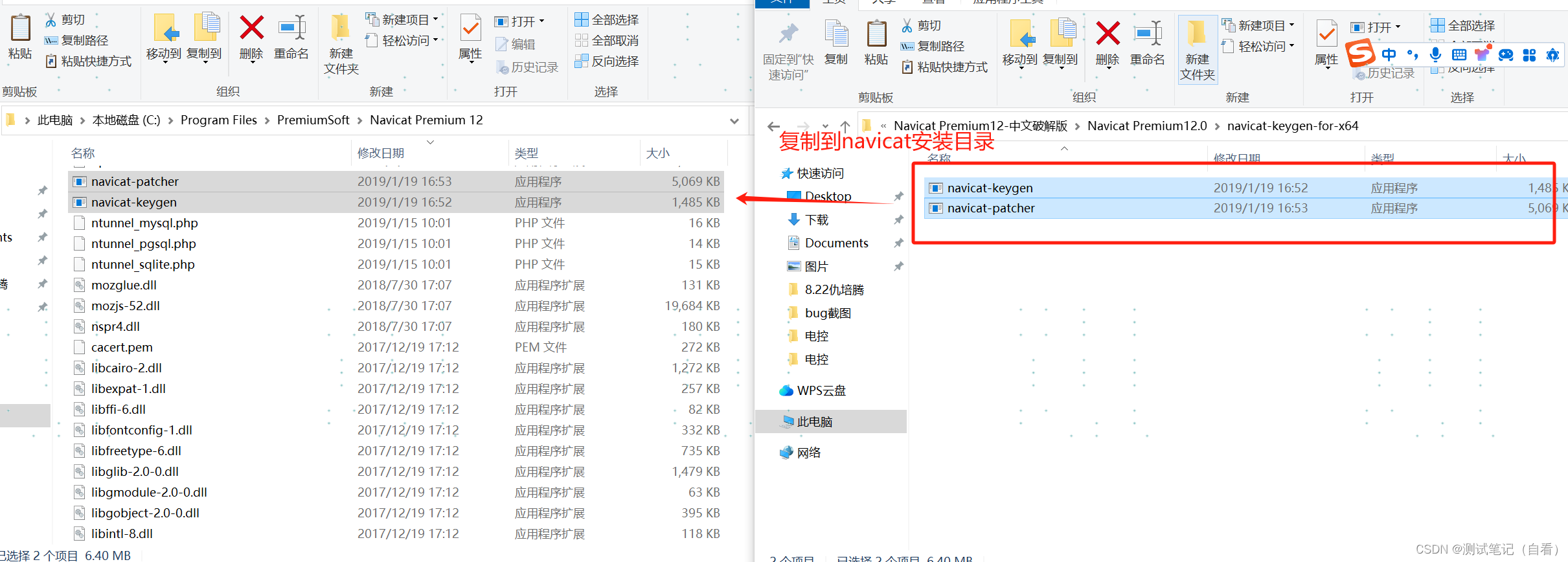Screen dimensions: 1568x562
Task: Open Easy access (轻松访问) dropdown in left window
Action: point(402,40)
